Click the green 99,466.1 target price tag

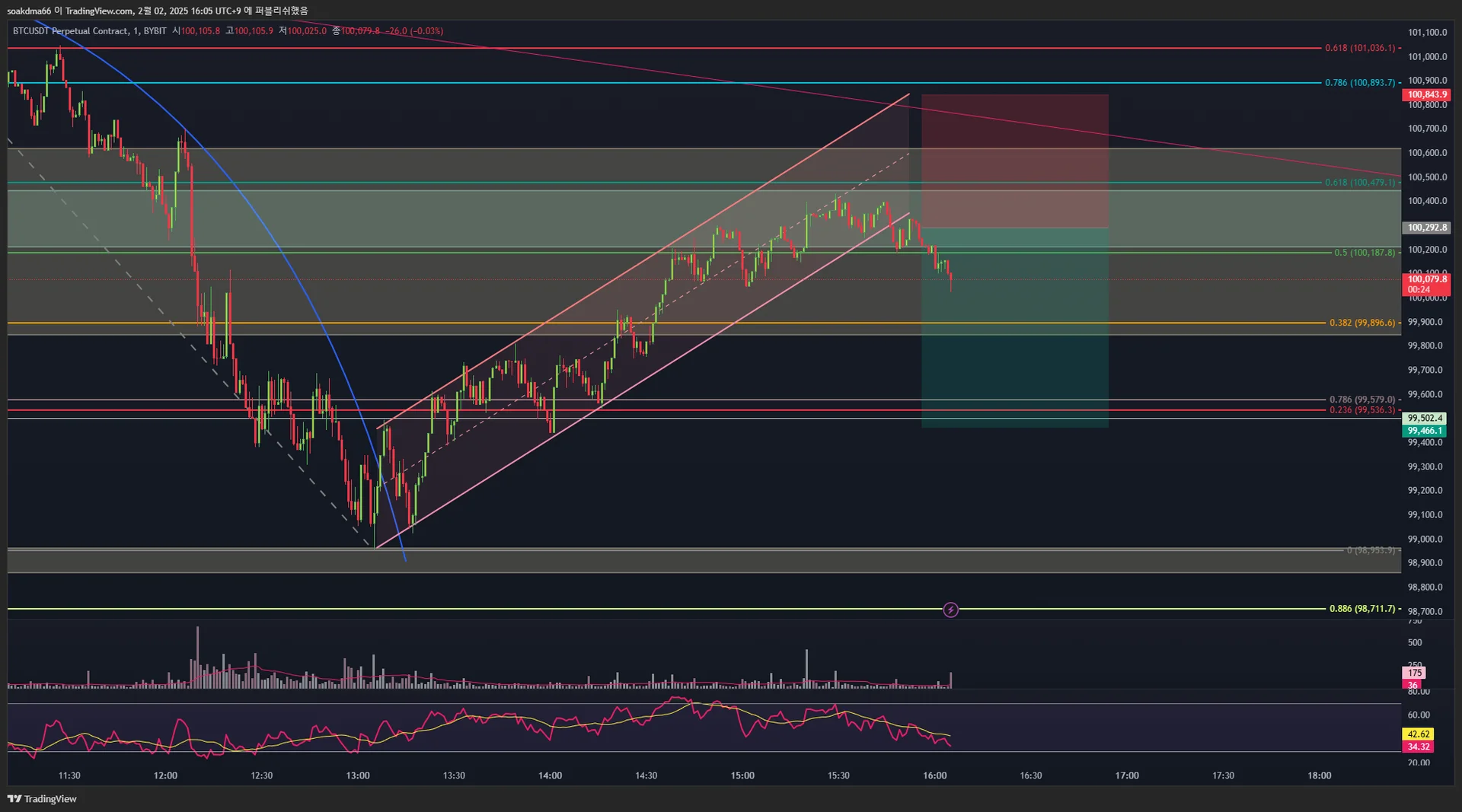pos(1424,431)
